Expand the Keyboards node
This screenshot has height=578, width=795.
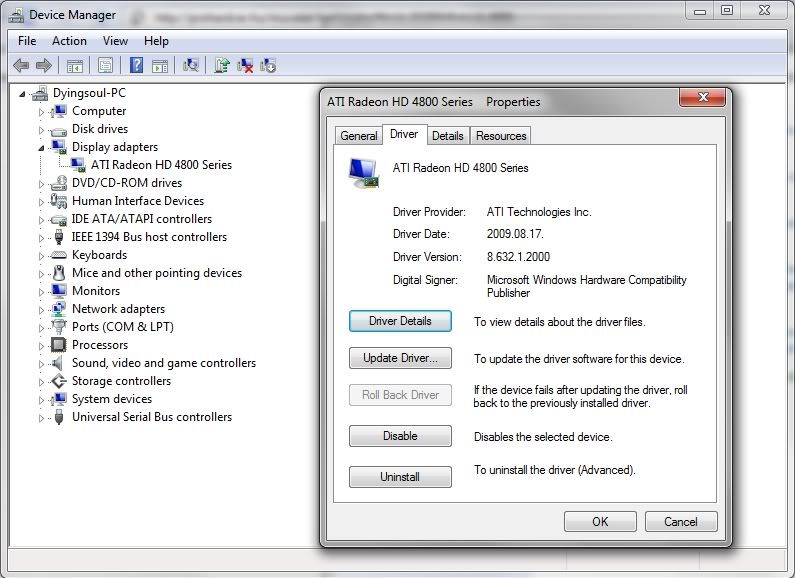pos(42,256)
